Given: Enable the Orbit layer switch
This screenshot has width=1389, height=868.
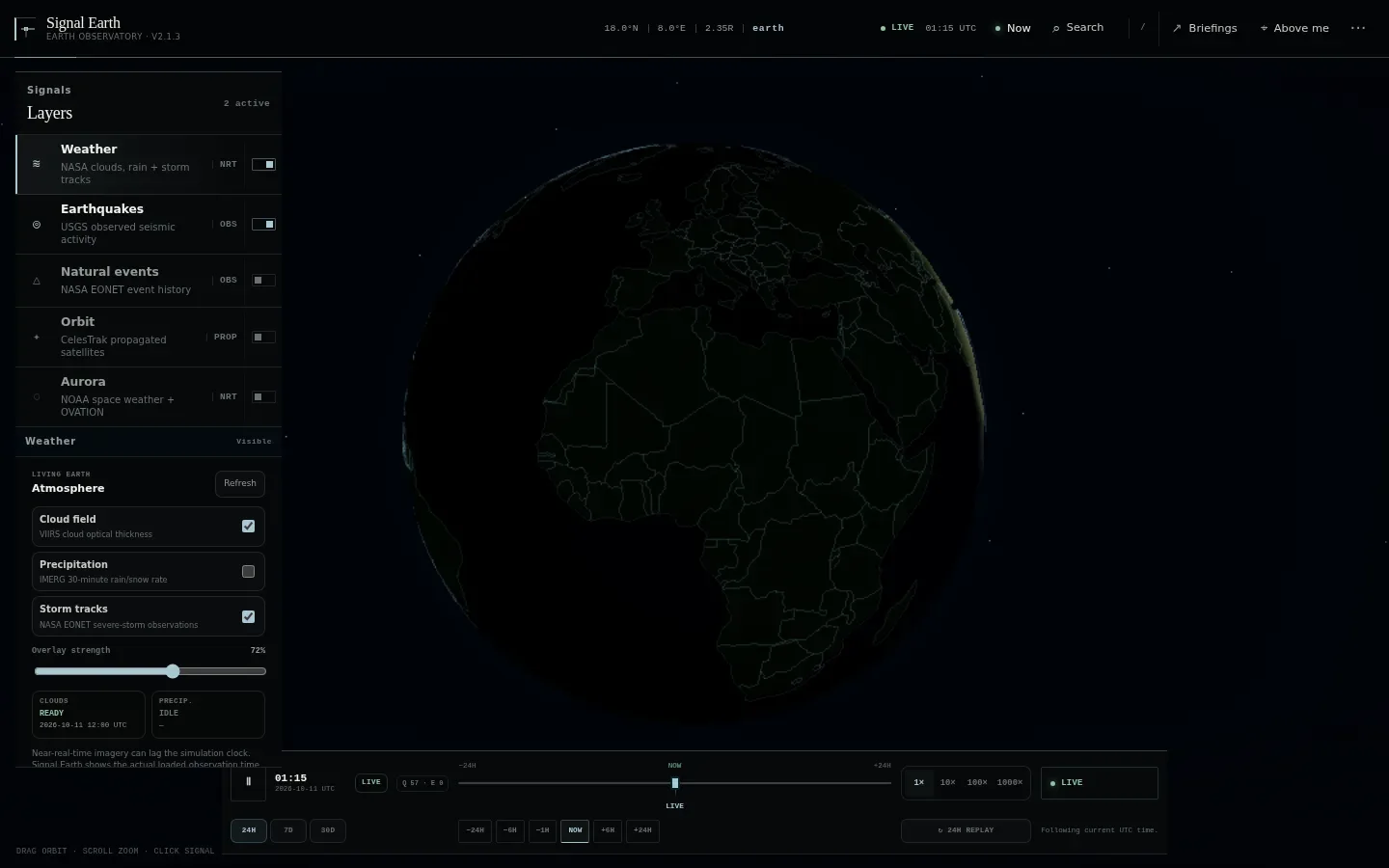Looking at the screenshot, I should [x=263, y=337].
